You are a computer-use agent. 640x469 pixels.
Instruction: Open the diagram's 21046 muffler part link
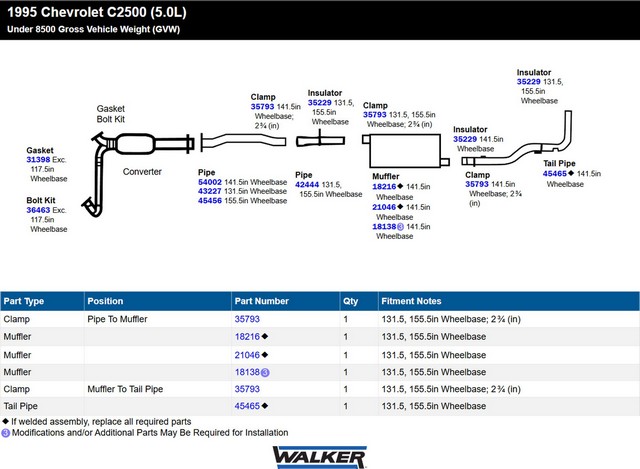click(x=384, y=207)
